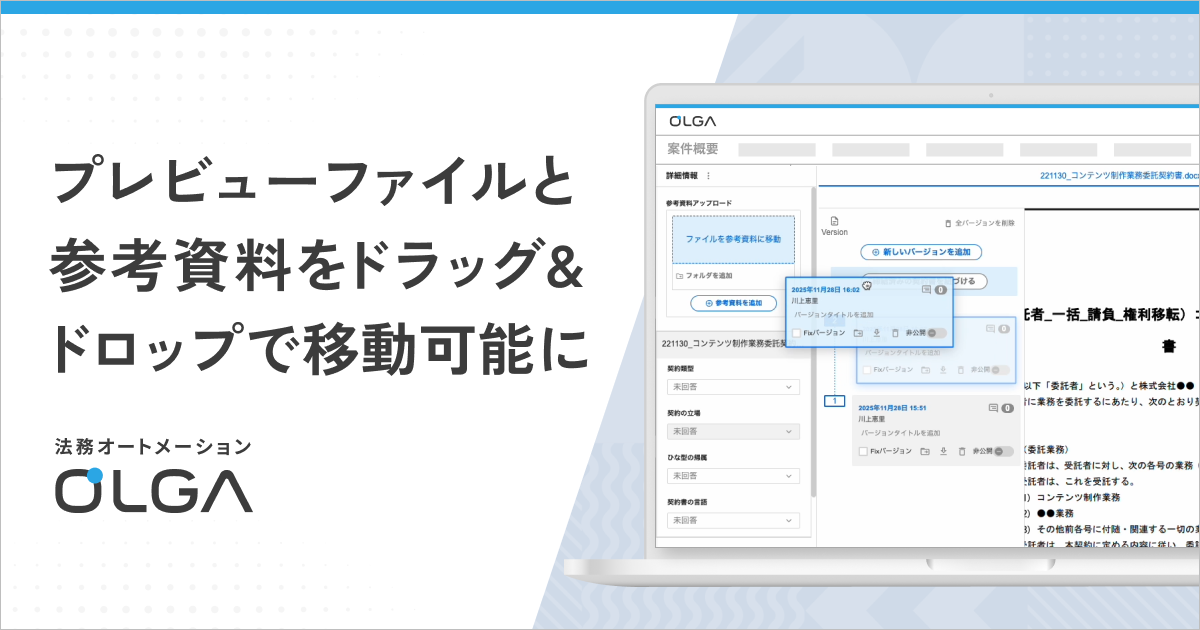Open the kebab menu beside 詳細情報
1200x630 pixels.
coord(708,174)
